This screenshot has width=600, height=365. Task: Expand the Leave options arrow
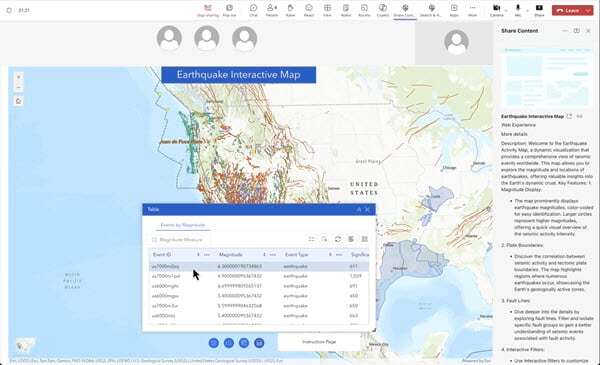pos(588,10)
